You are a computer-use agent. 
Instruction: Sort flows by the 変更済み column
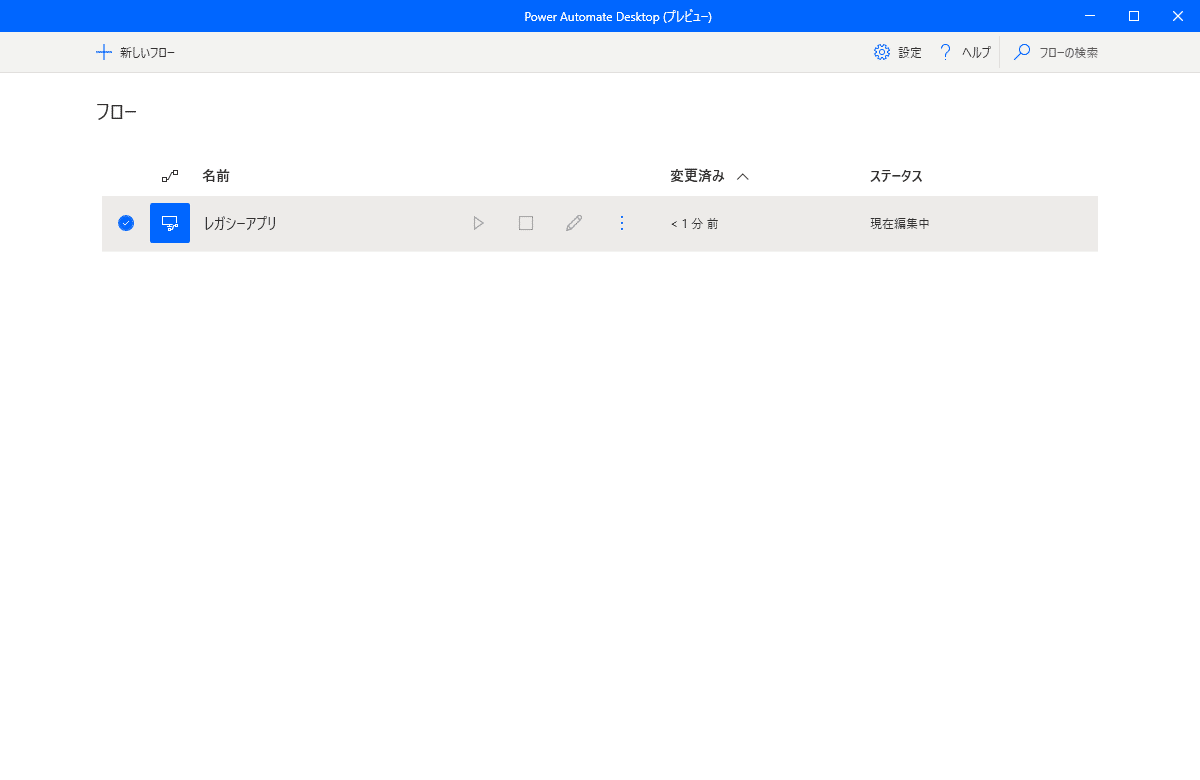click(x=697, y=174)
